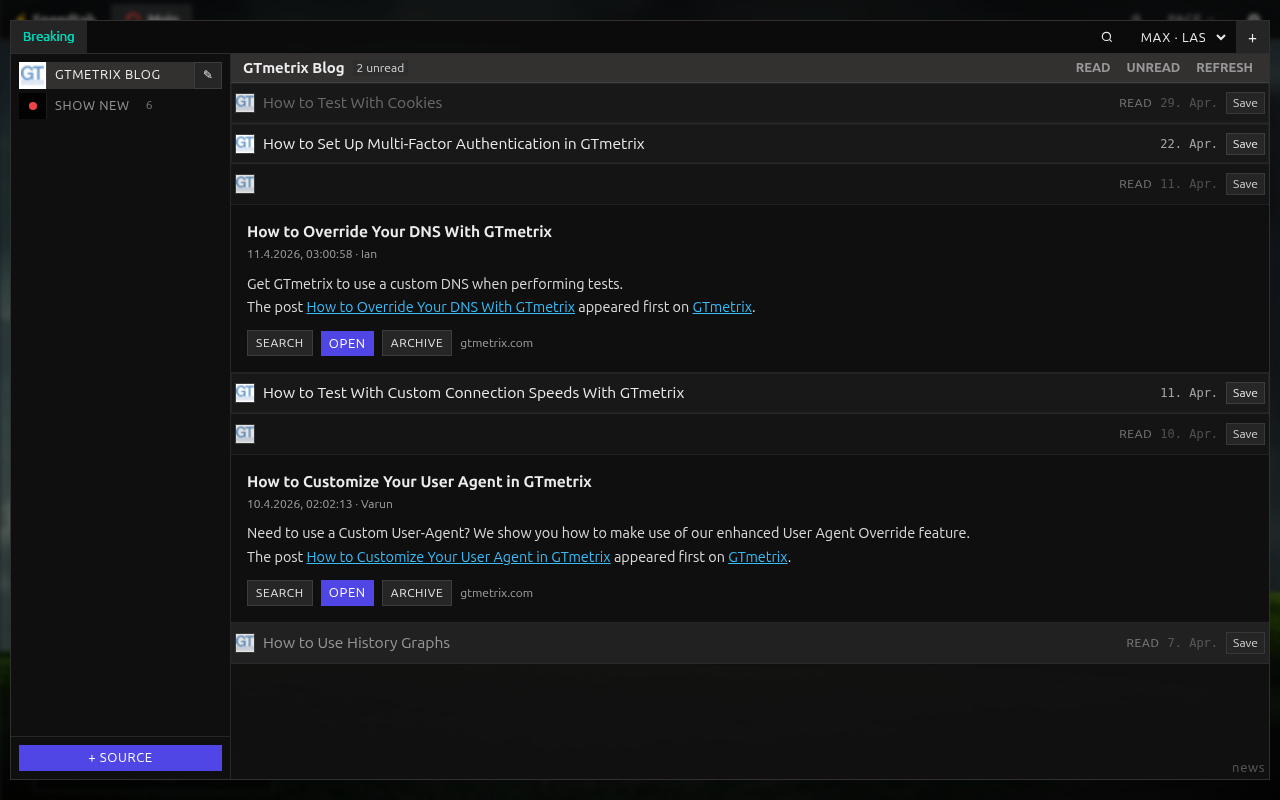Image resolution: width=1280 pixels, height=800 pixels.
Task: Click SEARCH under Override Your DNS article
Action: (280, 343)
